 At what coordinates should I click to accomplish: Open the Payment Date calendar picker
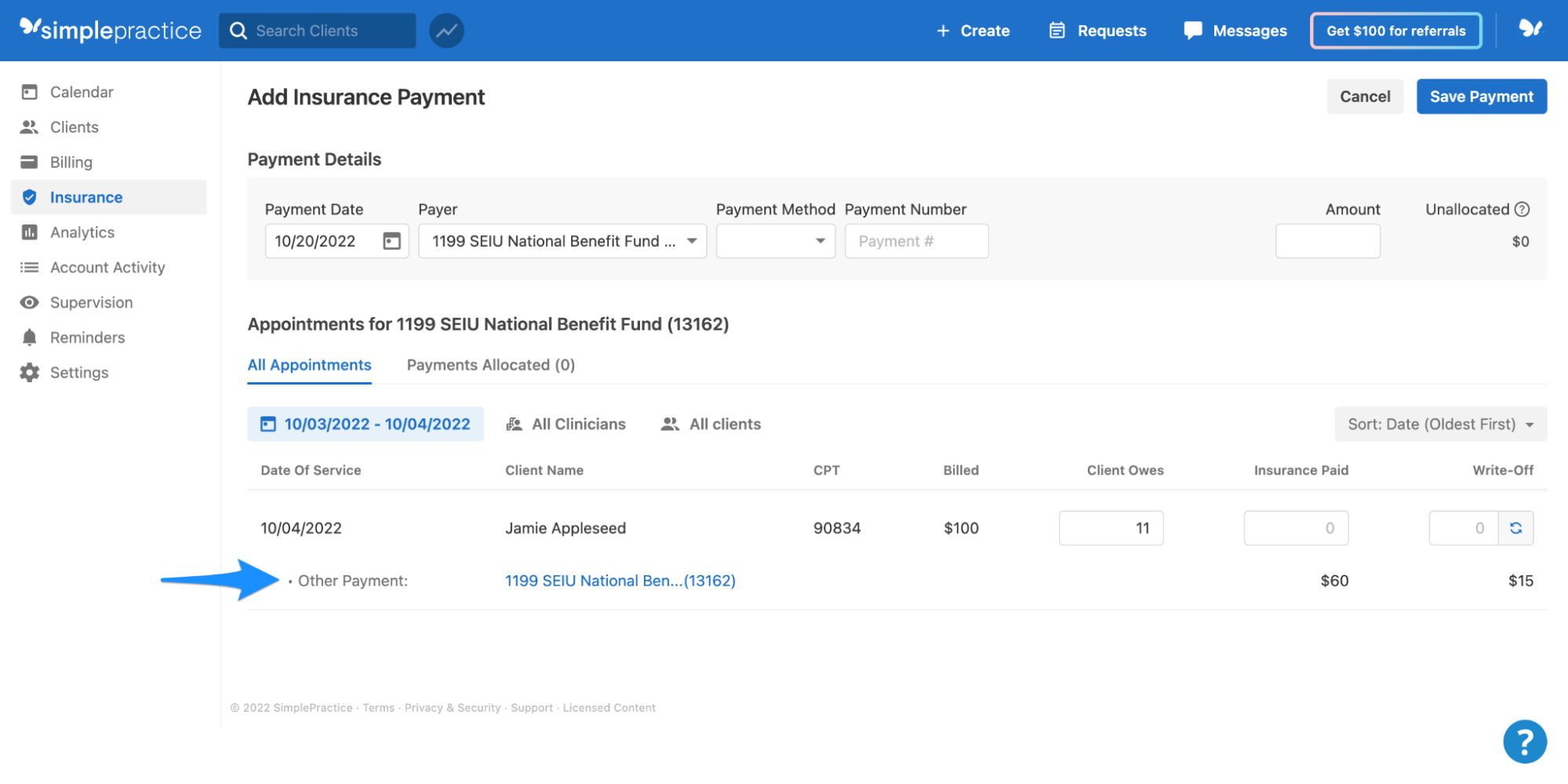tap(392, 241)
